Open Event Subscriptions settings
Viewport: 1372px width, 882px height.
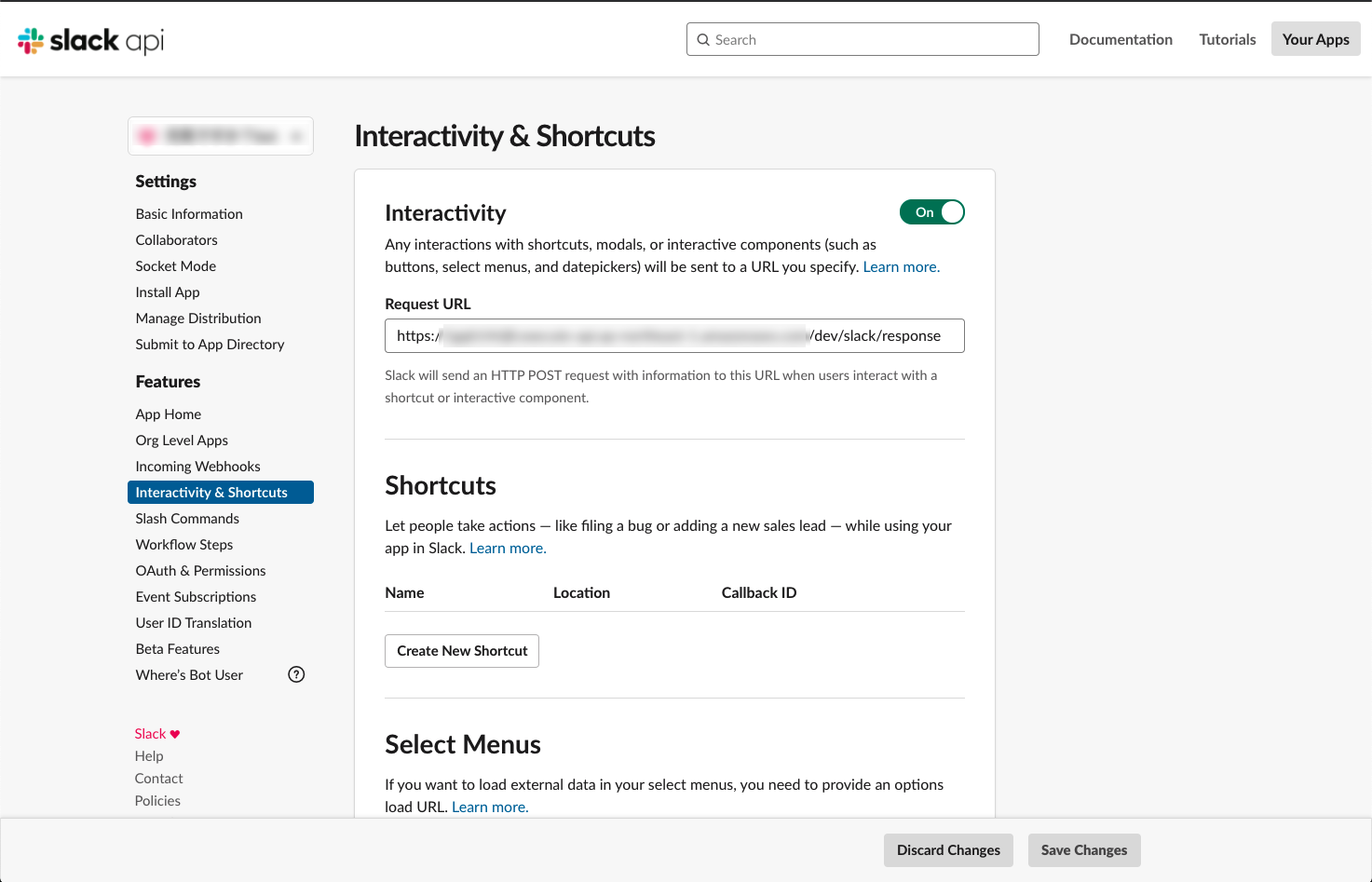(196, 596)
